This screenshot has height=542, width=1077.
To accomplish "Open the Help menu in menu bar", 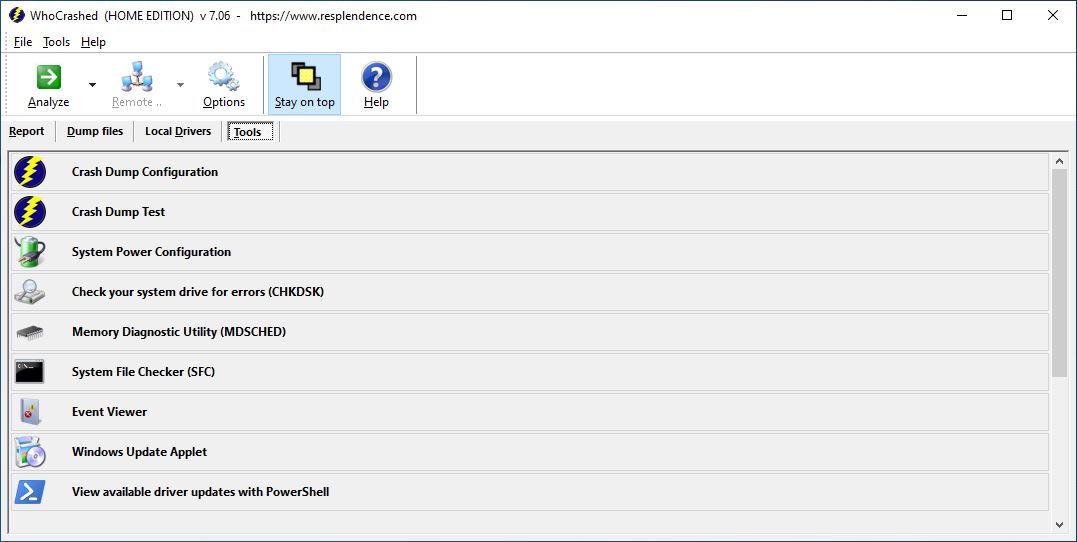I will (x=93, y=42).
